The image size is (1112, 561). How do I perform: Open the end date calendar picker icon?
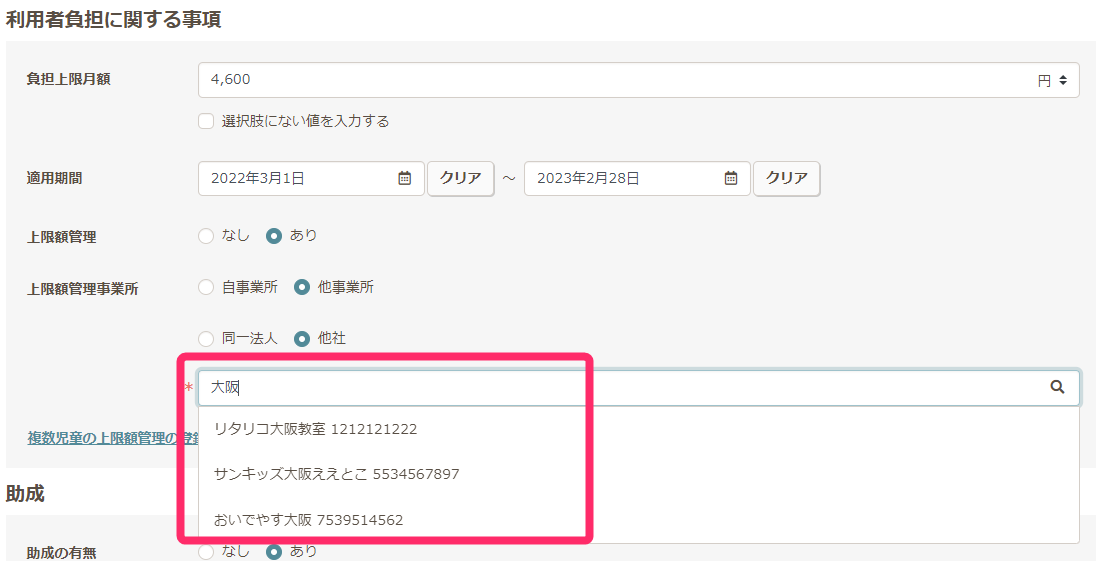tap(731, 178)
